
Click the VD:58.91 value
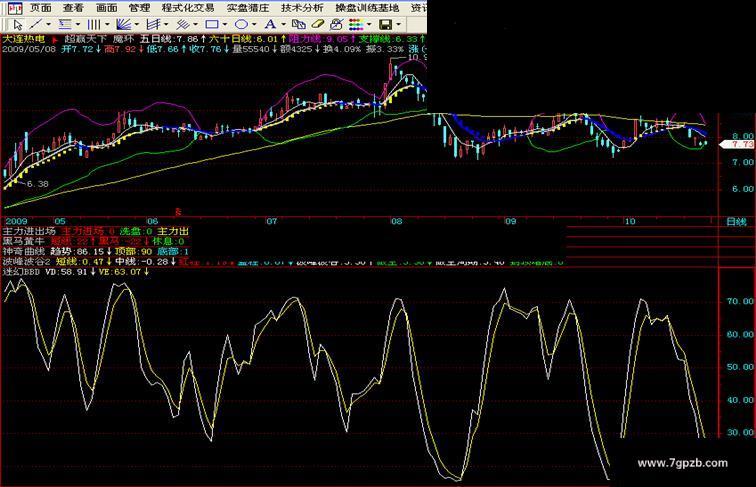pyautogui.click(x=67, y=272)
